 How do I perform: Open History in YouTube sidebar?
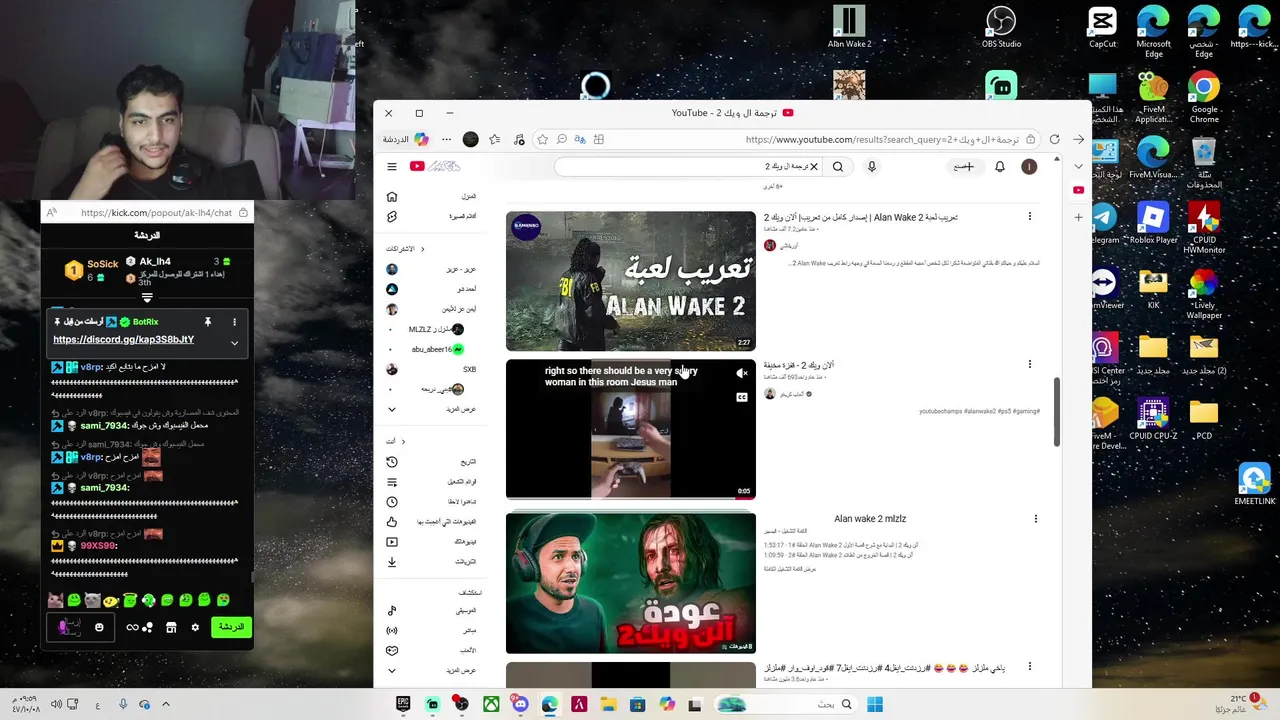tap(432, 462)
